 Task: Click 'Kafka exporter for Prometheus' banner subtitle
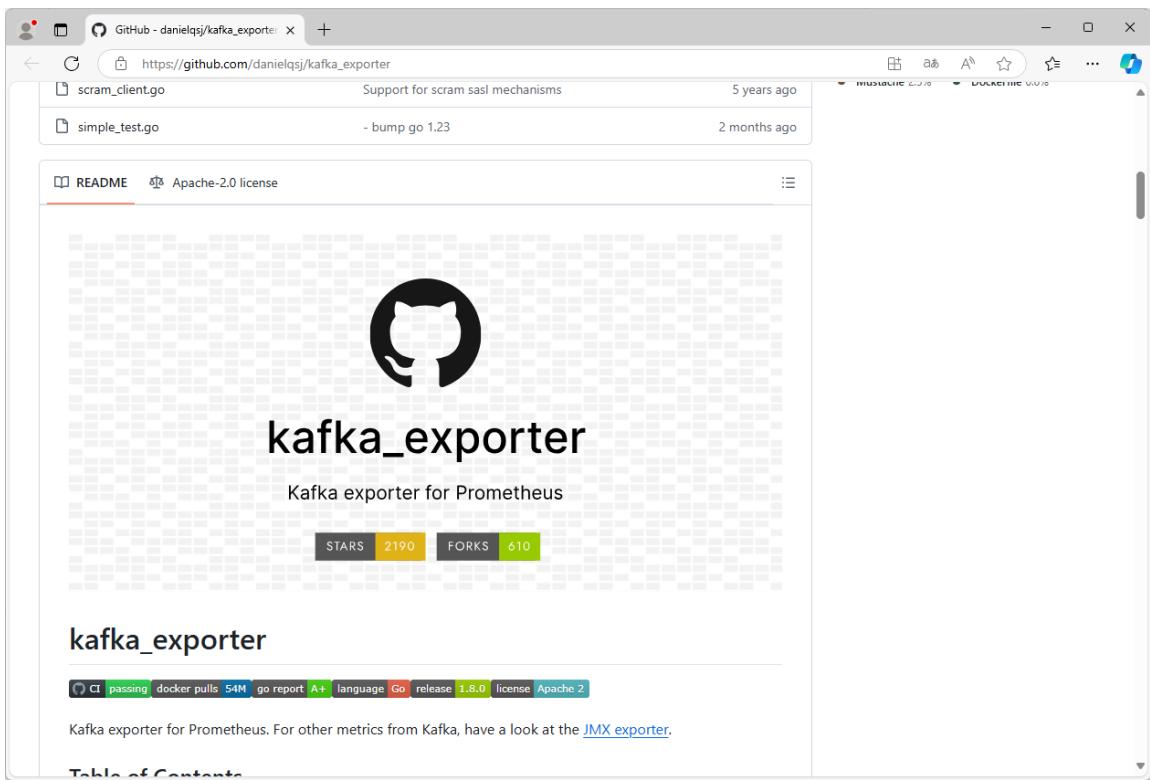[x=425, y=493]
